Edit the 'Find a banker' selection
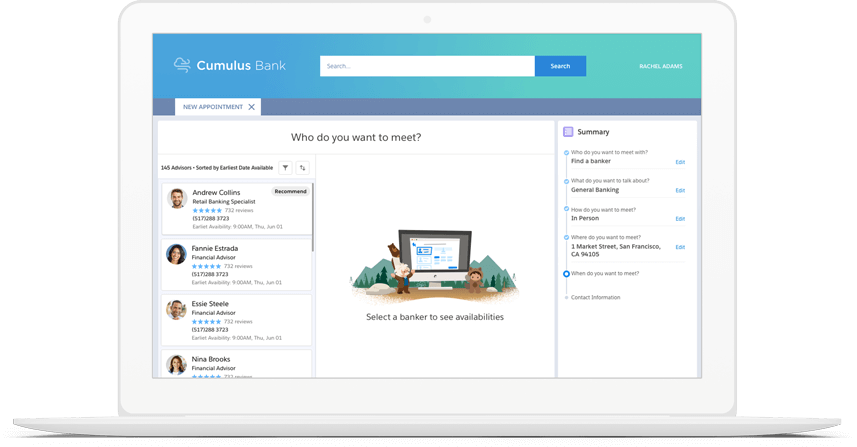The height and width of the screenshot is (447, 857). [680, 162]
